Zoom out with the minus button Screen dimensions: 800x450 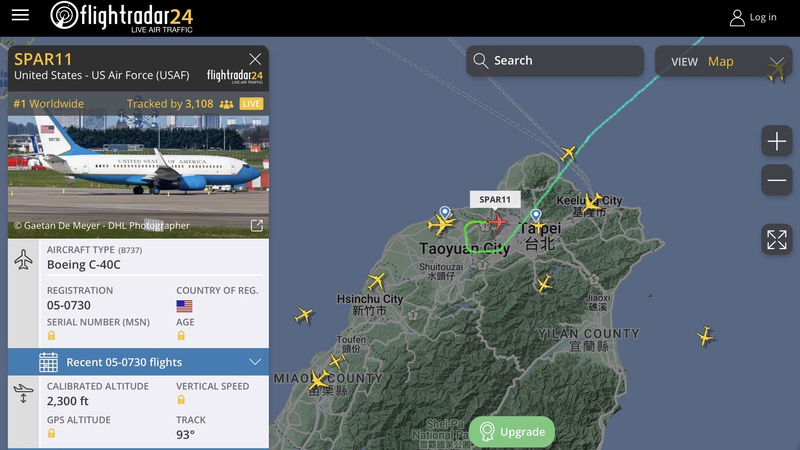[x=777, y=180]
